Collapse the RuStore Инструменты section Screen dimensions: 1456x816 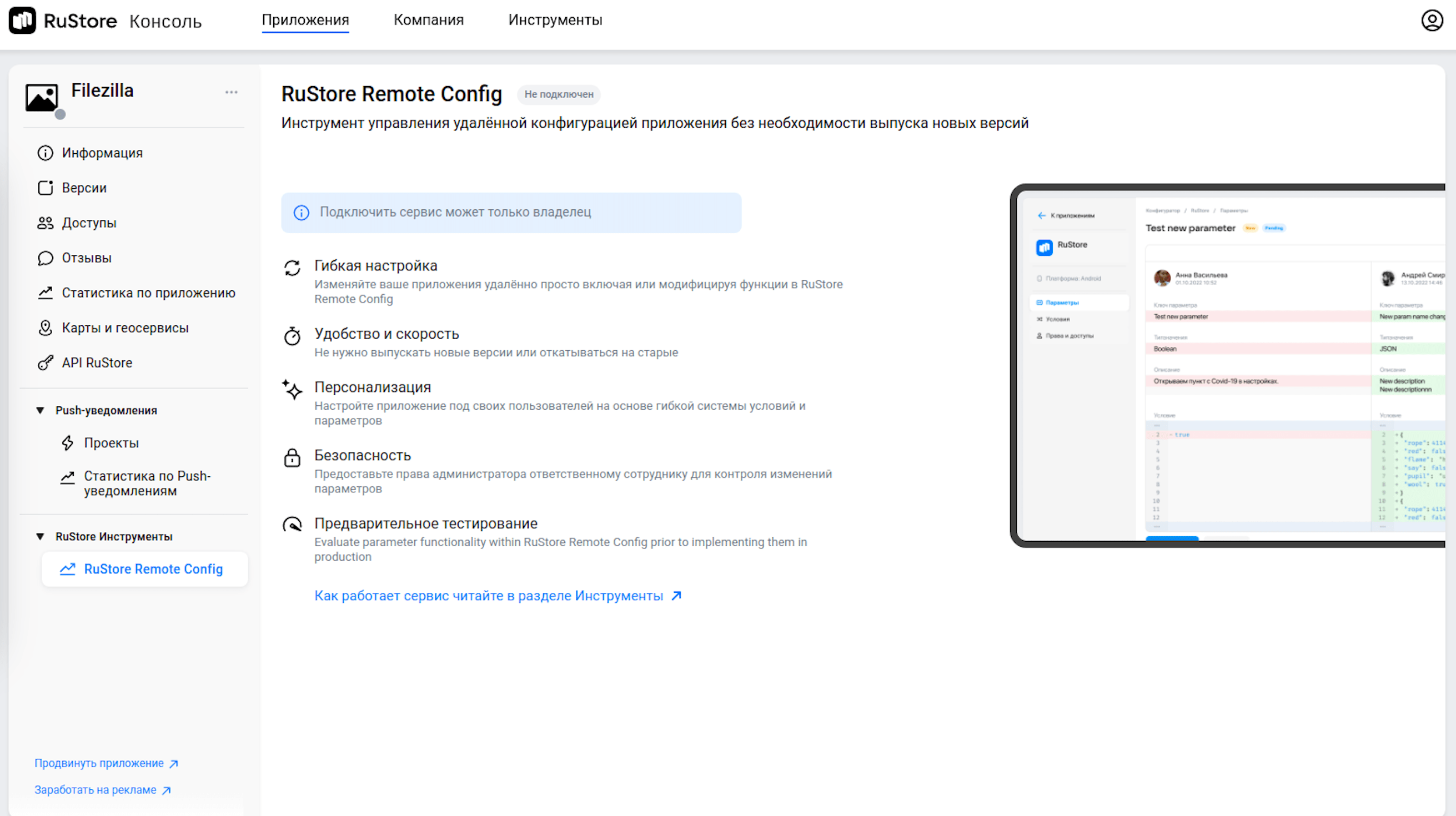40,536
